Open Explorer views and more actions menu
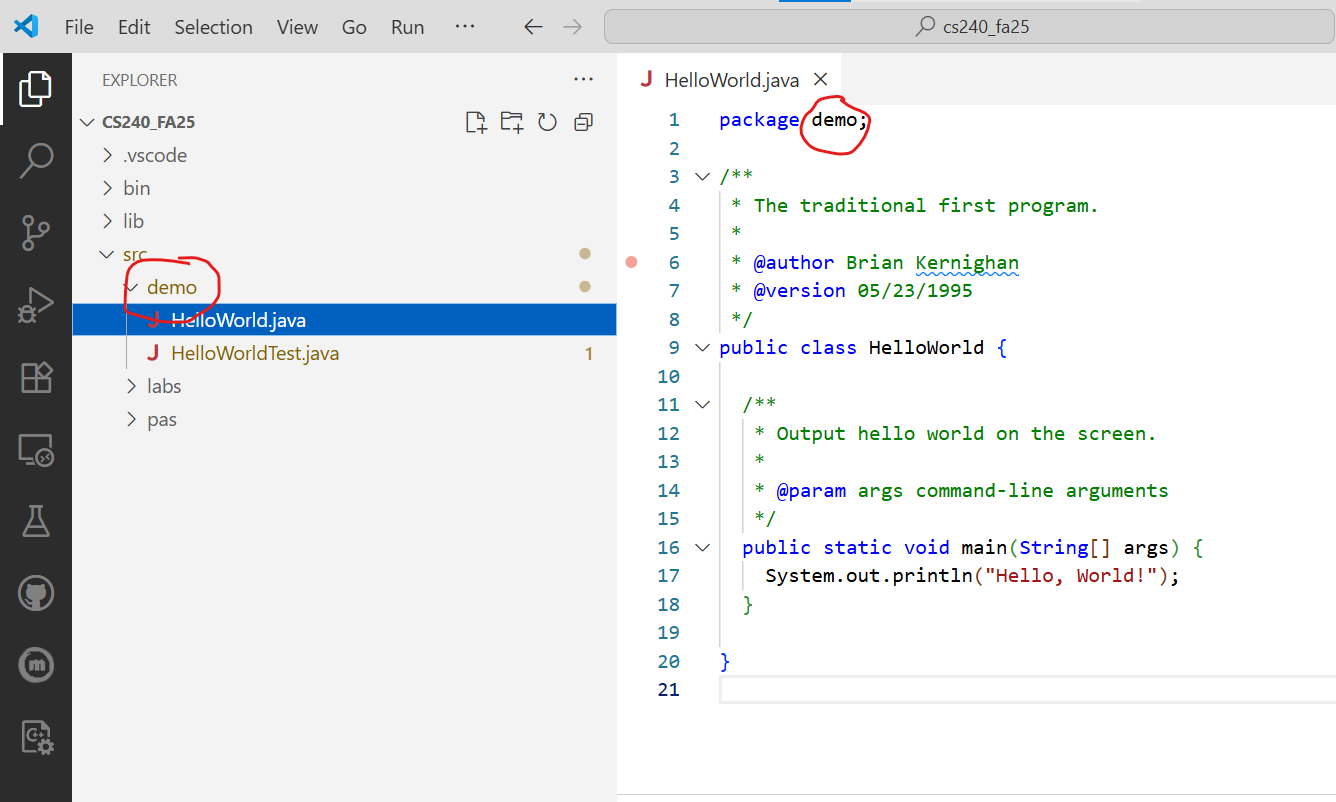This screenshot has width=1336, height=802. (x=583, y=79)
